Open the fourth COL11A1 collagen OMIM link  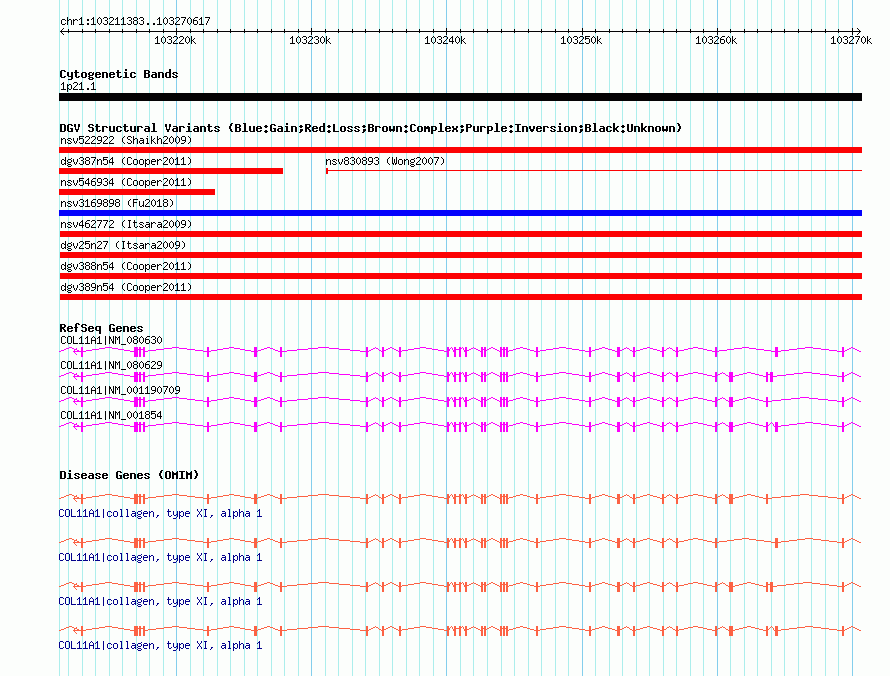point(160,646)
